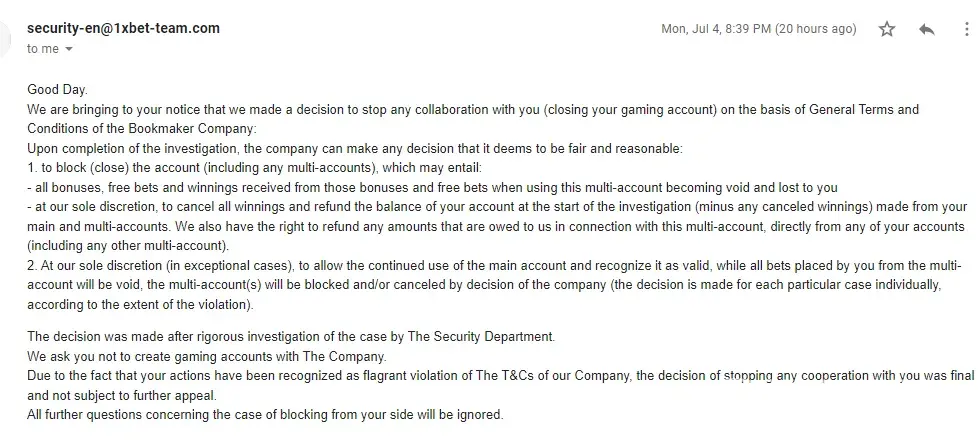Expand recipient details arrow next to "to me"
The height and width of the screenshot is (442, 980).
point(69,49)
